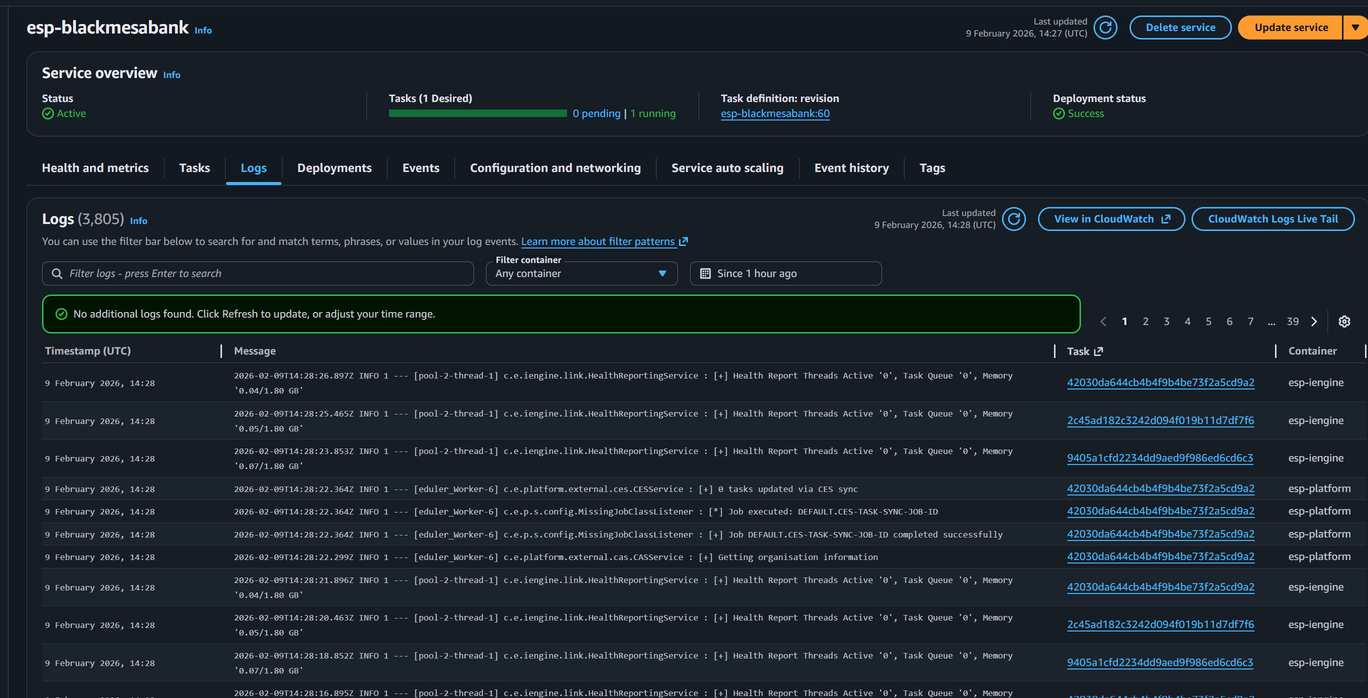
Task: Open the Filter container dropdown
Action: coord(581,274)
